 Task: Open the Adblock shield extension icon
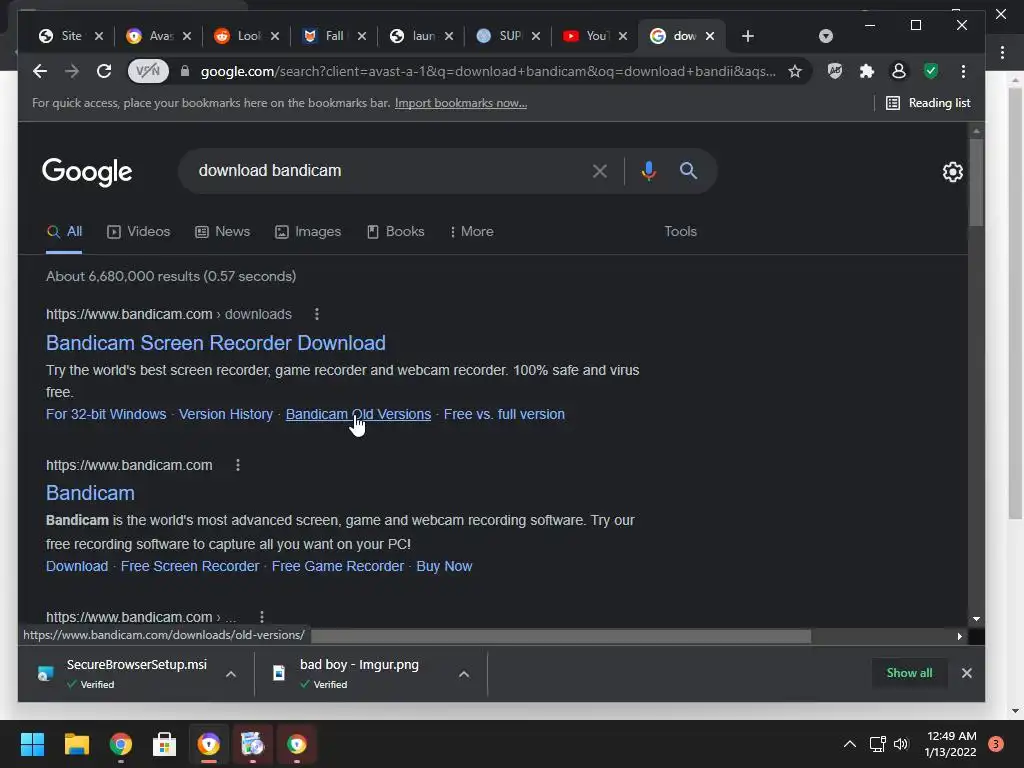[x=835, y=71]
